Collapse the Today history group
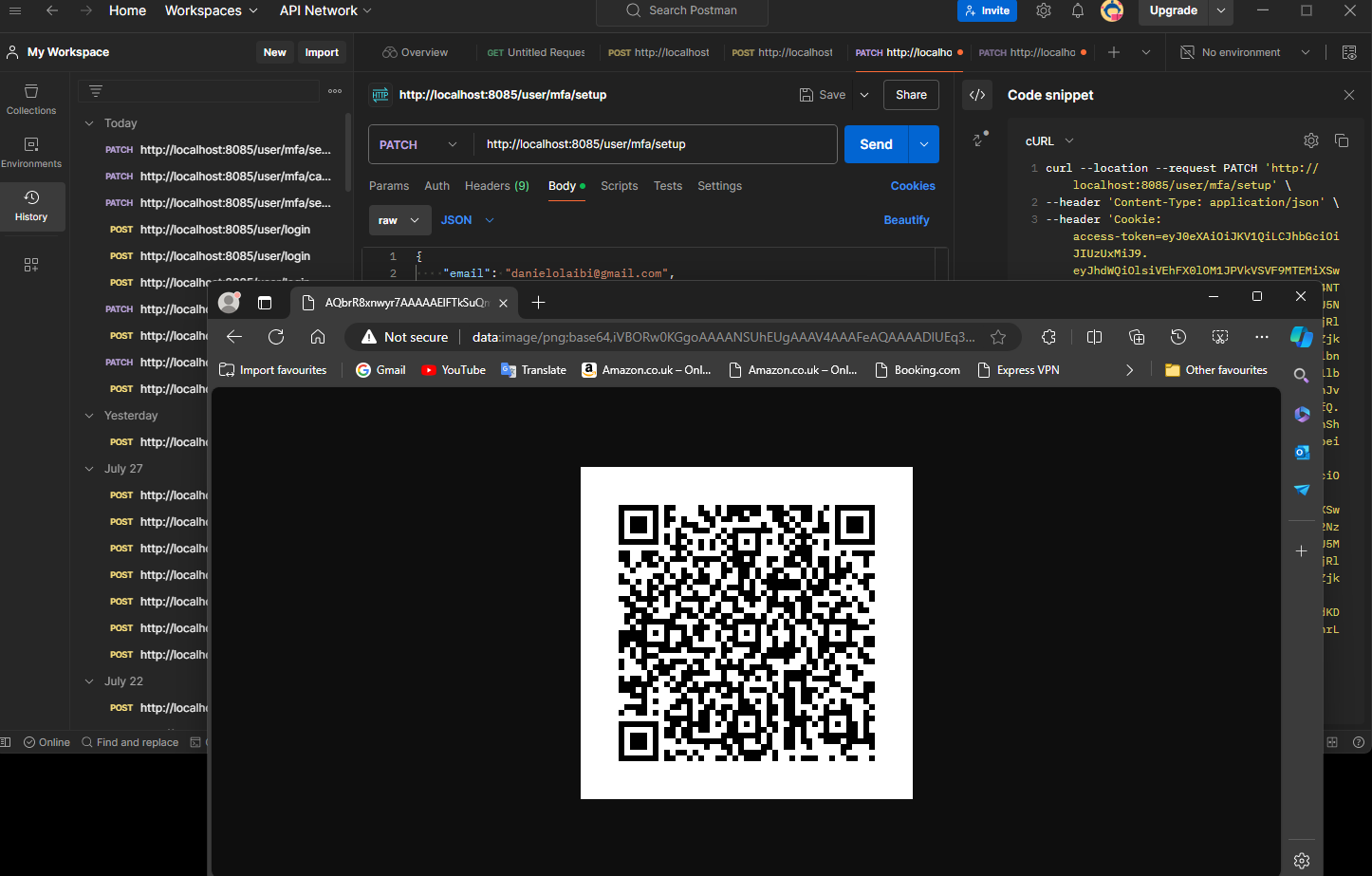 89,123
